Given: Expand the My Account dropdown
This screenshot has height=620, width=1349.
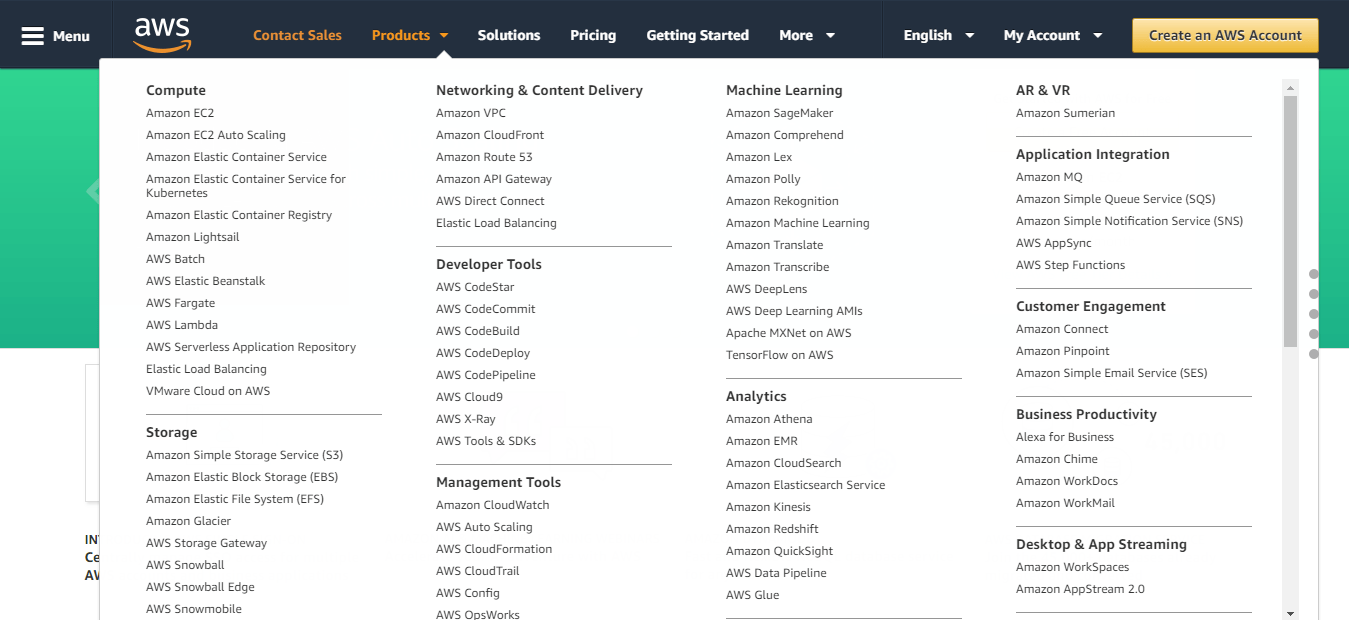Looking at the screenshot, I should (x=1052, y=35).
